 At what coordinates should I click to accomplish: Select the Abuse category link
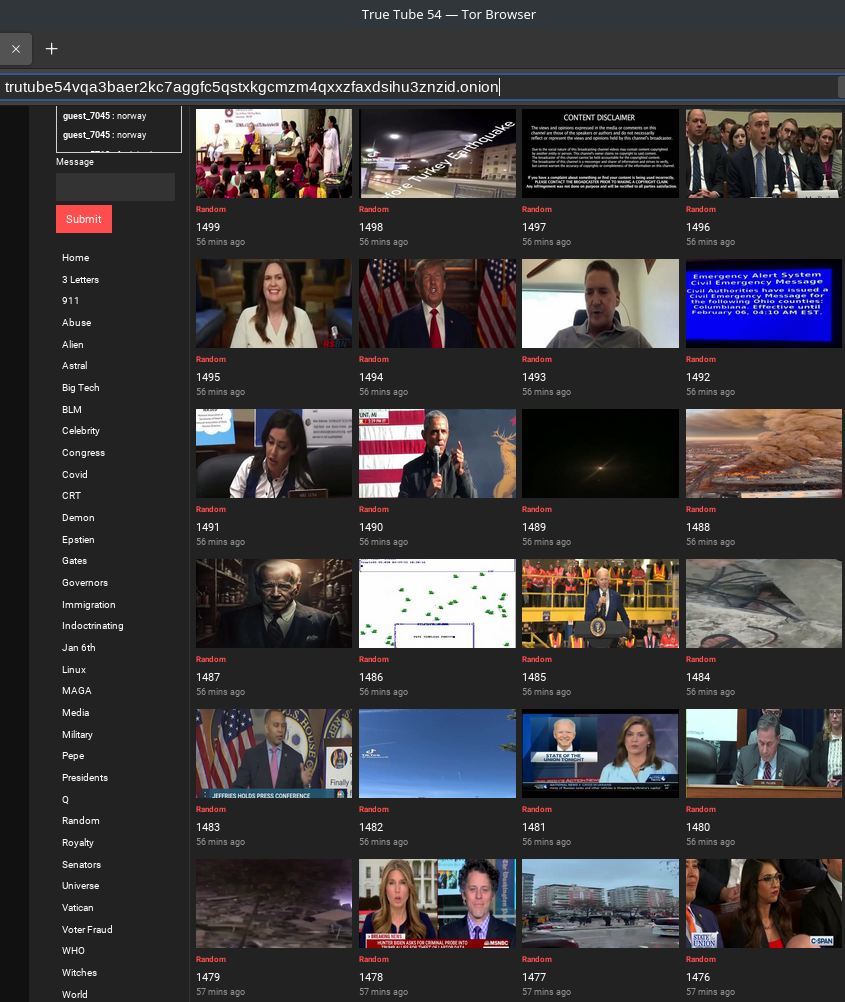click(77, 323)
